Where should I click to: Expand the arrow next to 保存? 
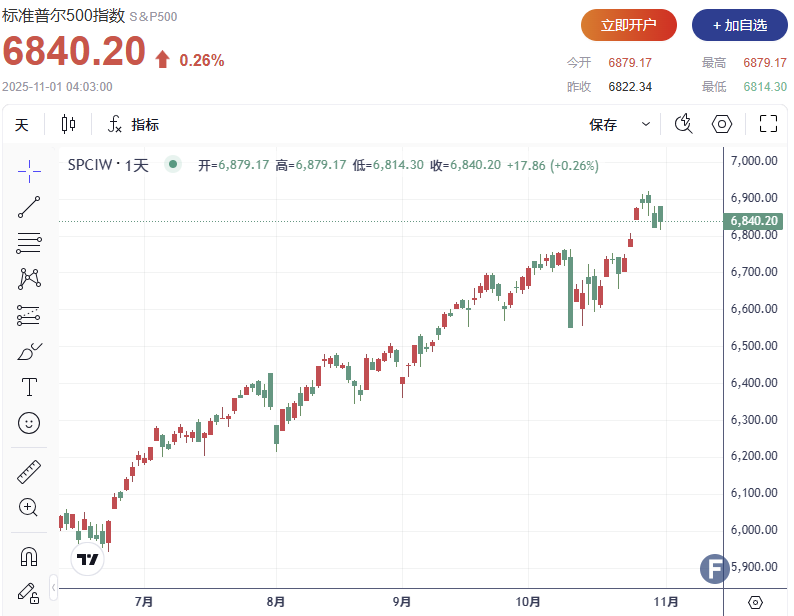[646, 125]
